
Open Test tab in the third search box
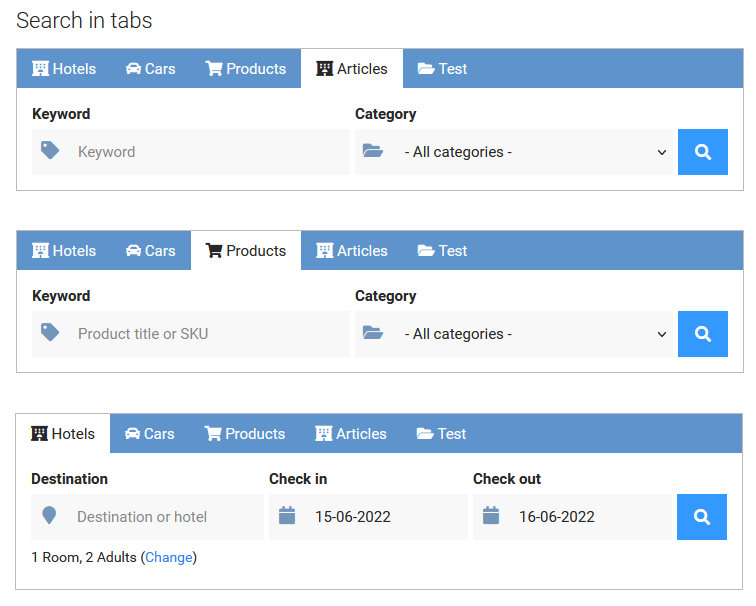[441, 433]
